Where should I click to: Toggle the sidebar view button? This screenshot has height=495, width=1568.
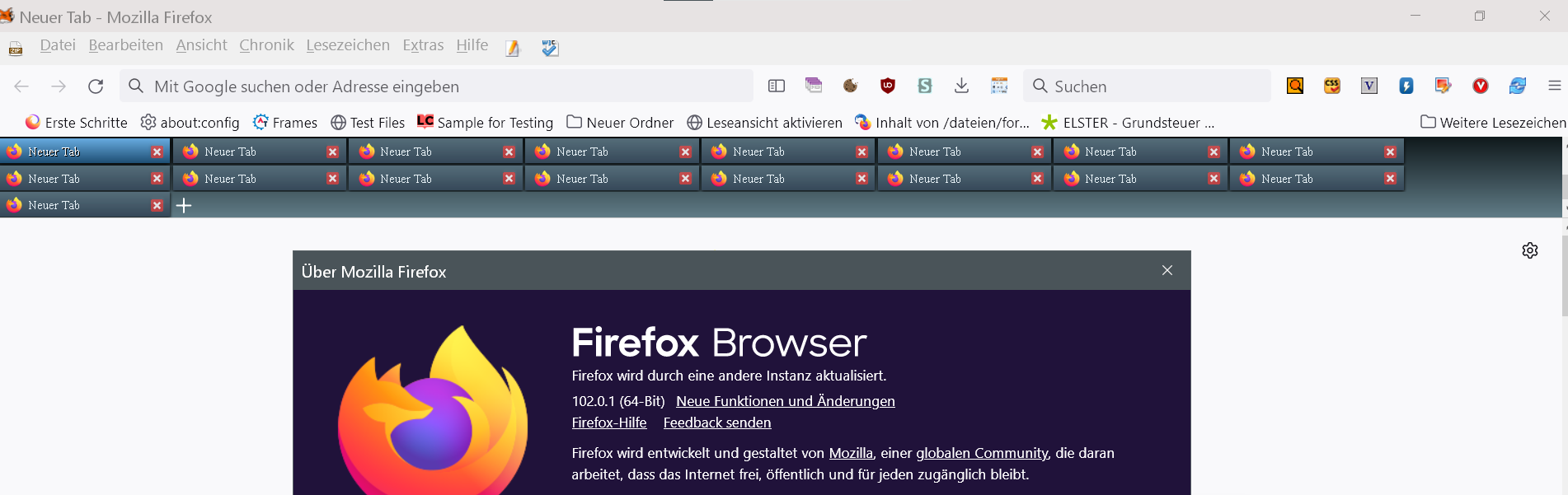(777, 86)
